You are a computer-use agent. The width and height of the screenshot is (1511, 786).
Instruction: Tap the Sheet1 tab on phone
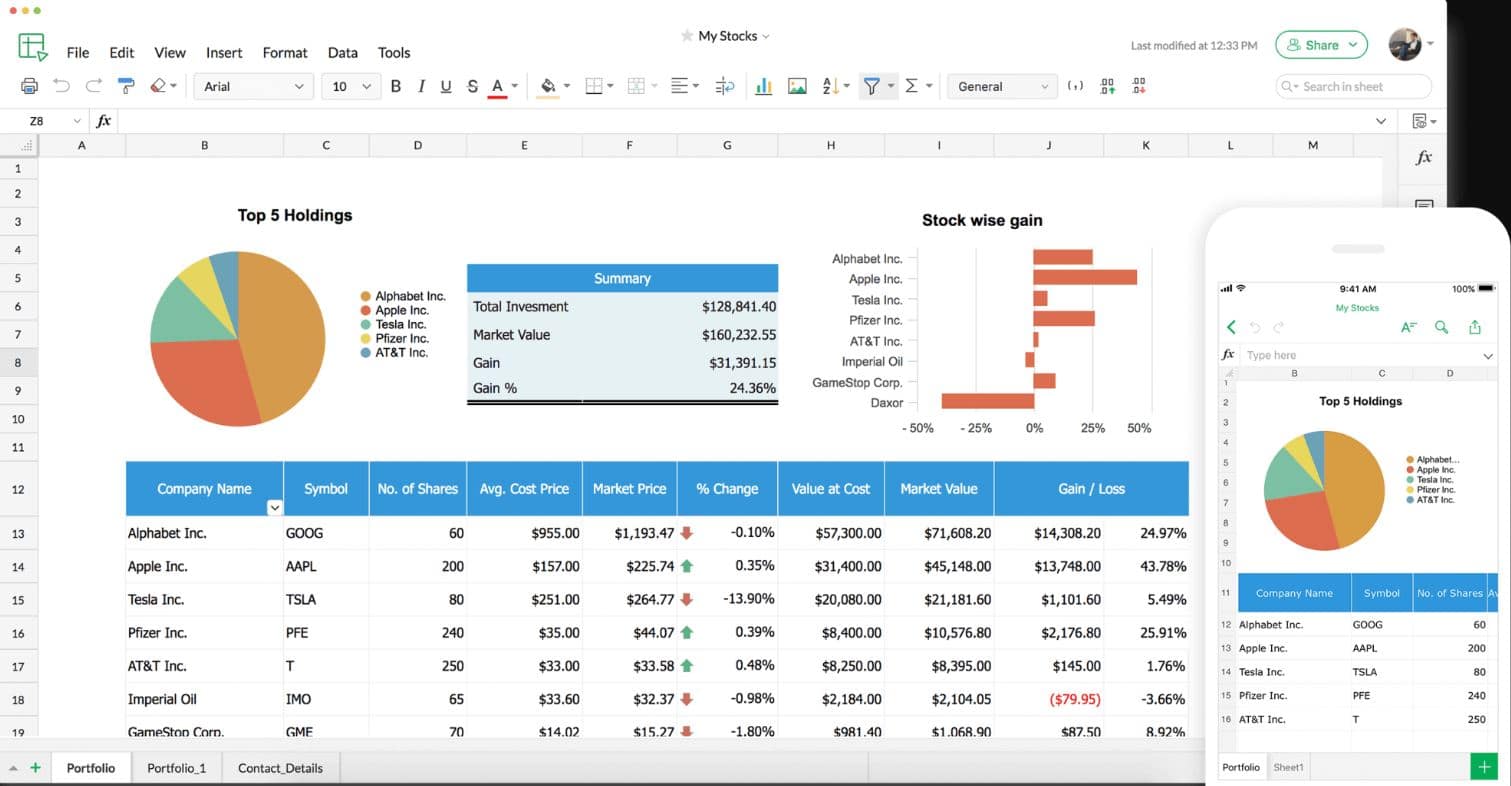[x=1288, y=767]
